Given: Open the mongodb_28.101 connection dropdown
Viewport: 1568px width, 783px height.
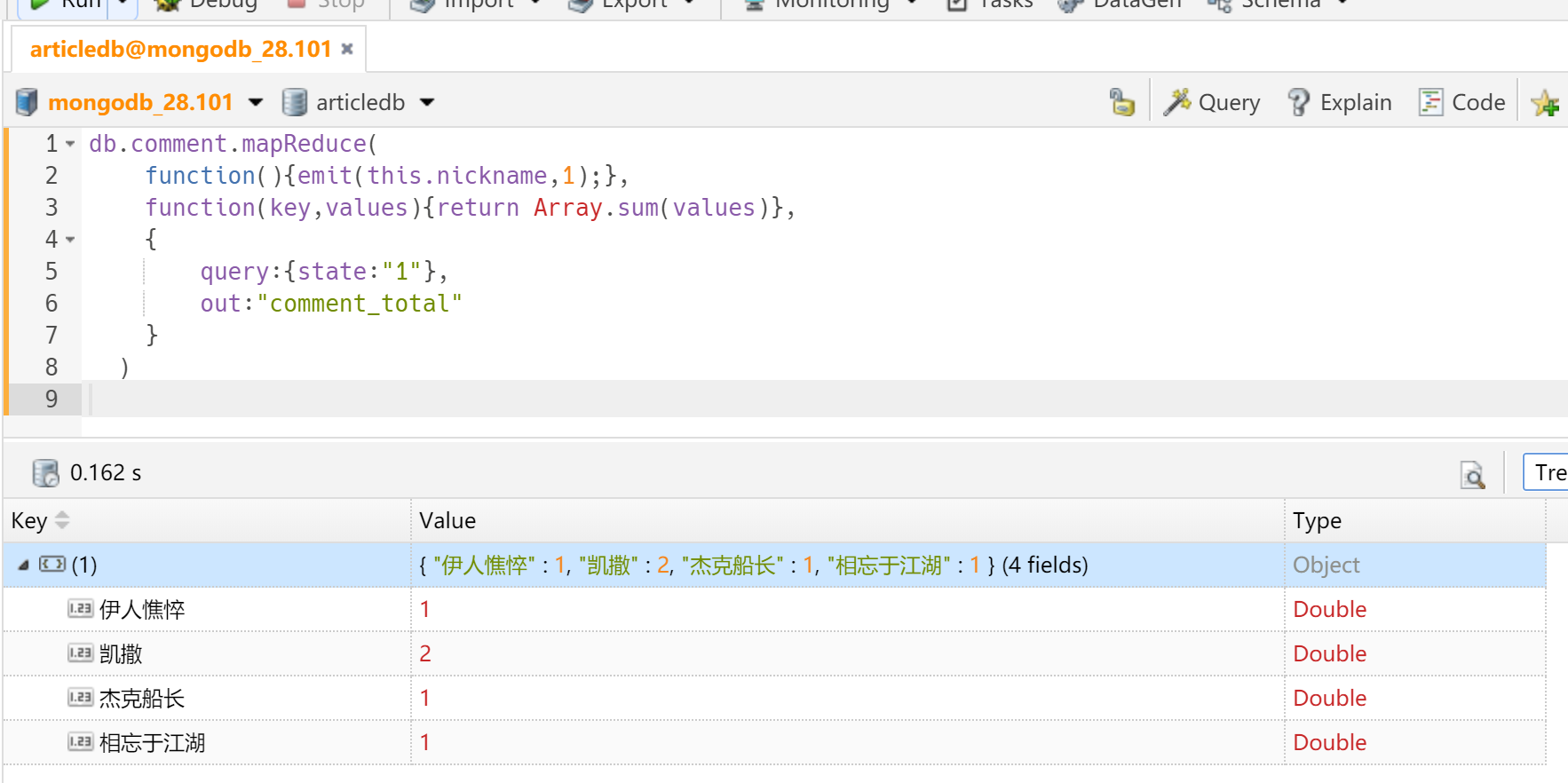Looking at the screenshot, I should tap(256, 102).
